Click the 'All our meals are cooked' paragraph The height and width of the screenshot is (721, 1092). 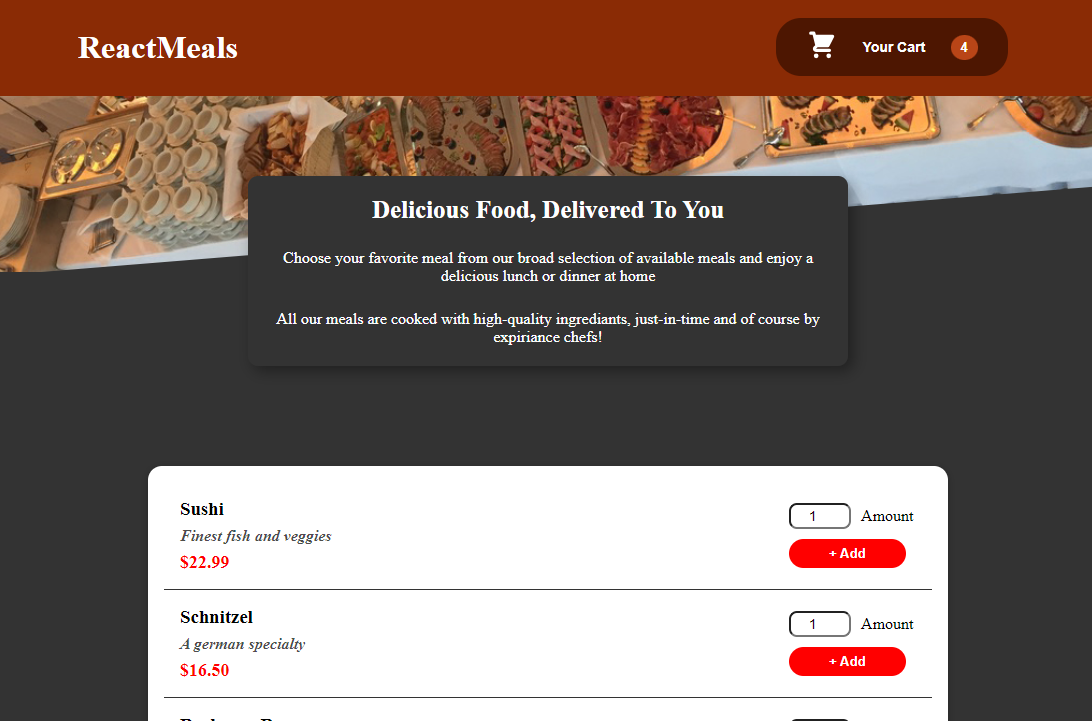[x=548, y=328]
